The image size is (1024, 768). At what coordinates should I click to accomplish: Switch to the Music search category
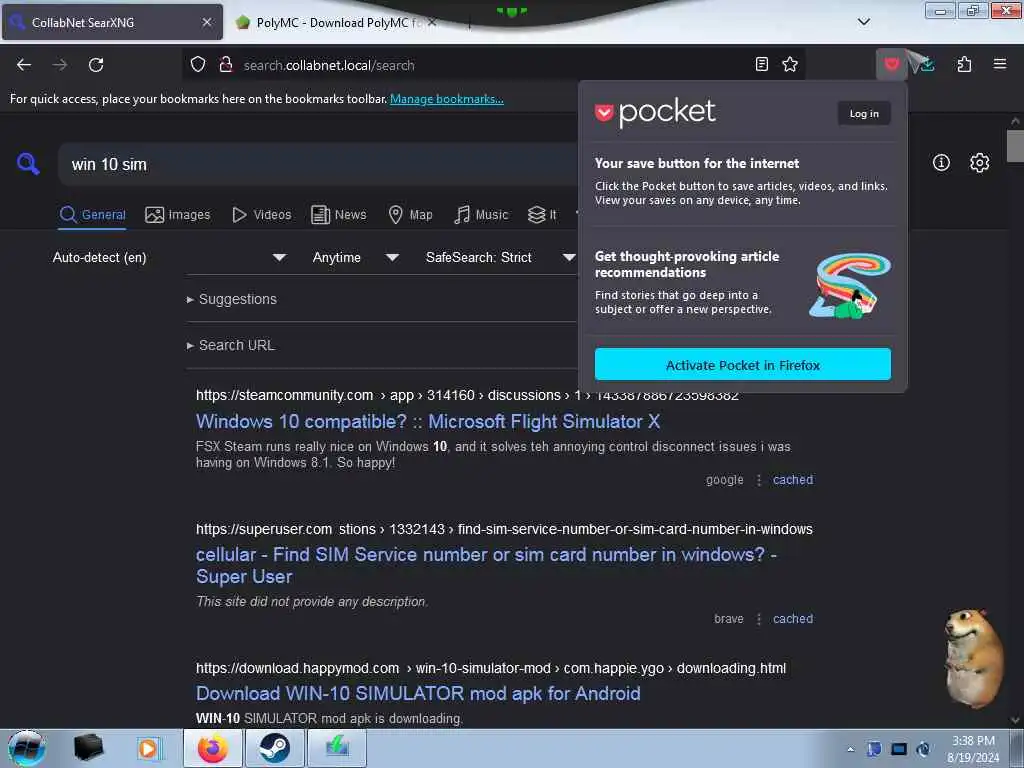coord(481,215)
